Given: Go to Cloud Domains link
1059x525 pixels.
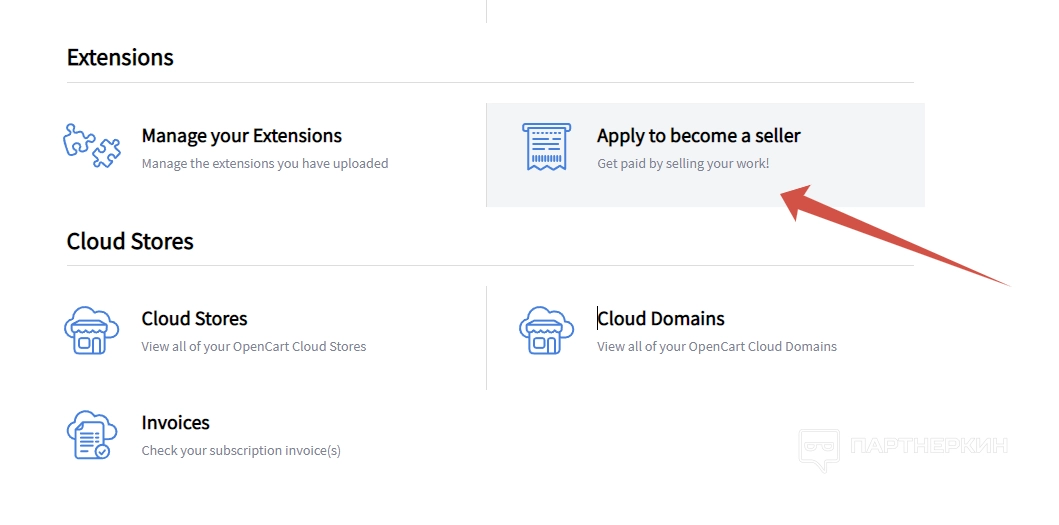Looking at the screenshot, I should pyautogui.click(x=661, y=319).
